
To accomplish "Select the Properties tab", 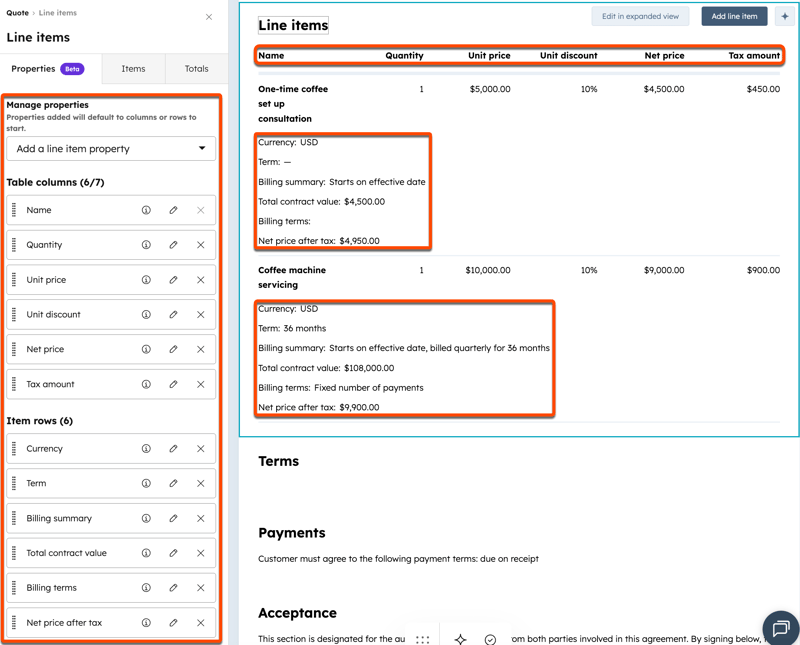I will pyautogui.click(x=47, y=69).
